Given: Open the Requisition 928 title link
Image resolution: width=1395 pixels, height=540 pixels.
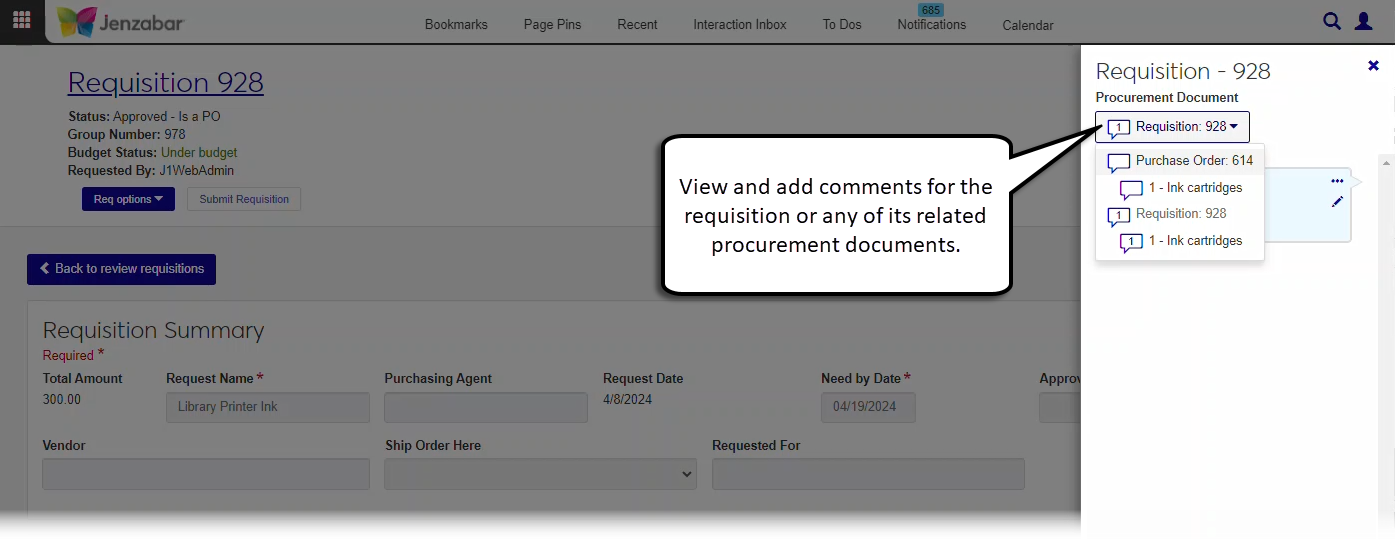Looking at the screenshot, I should pyautogui.click(x=166, y=82).
